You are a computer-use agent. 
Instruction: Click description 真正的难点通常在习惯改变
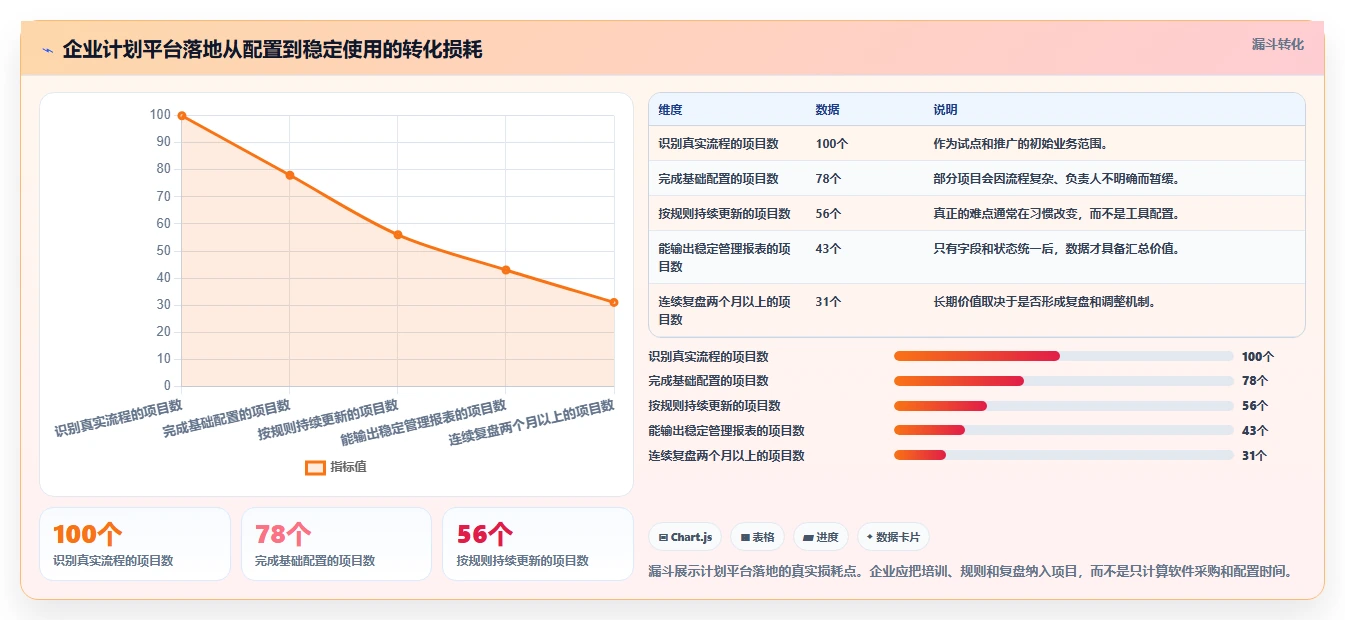pos(1057,214)
